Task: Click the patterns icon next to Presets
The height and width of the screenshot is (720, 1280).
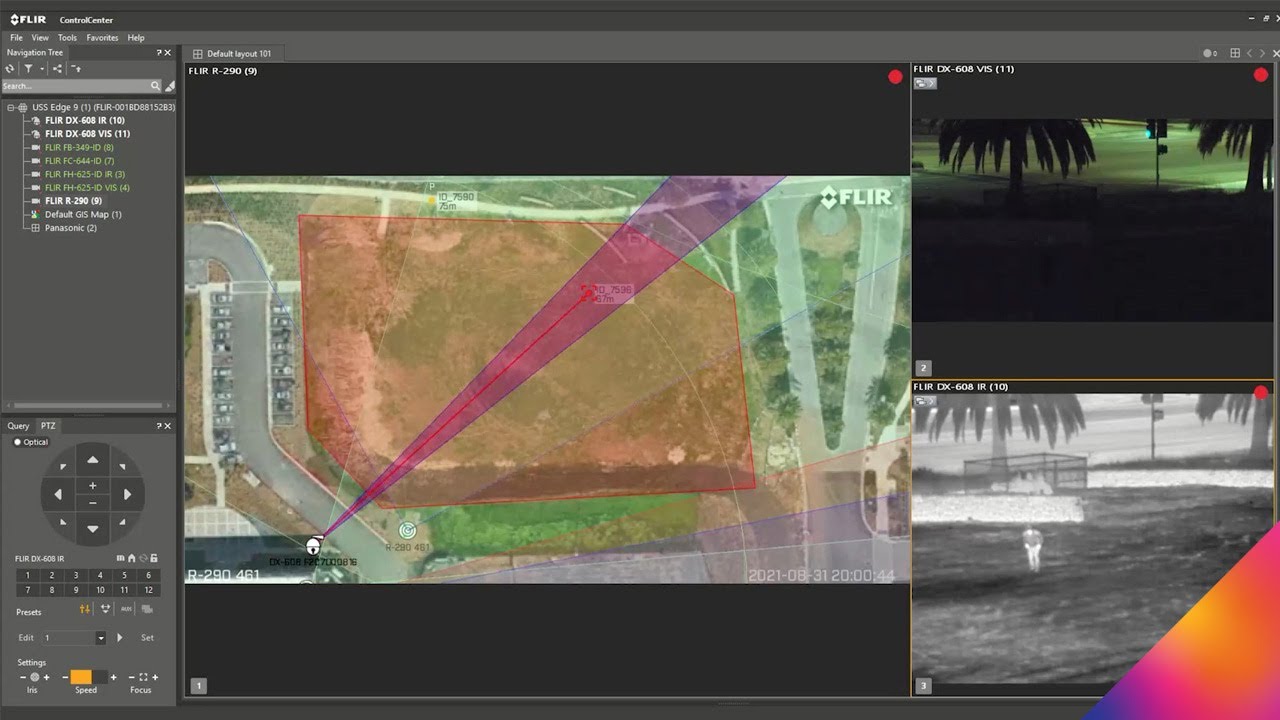Action: [105, 609]
